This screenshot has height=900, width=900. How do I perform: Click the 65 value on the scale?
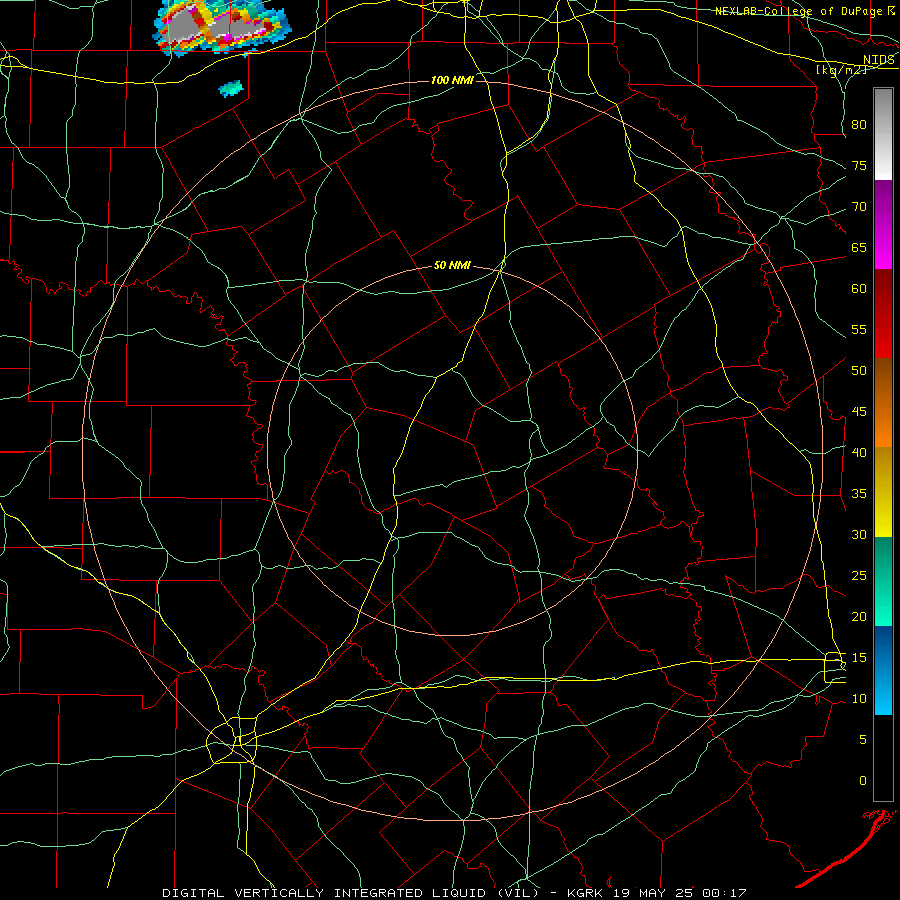pos(859,247)
